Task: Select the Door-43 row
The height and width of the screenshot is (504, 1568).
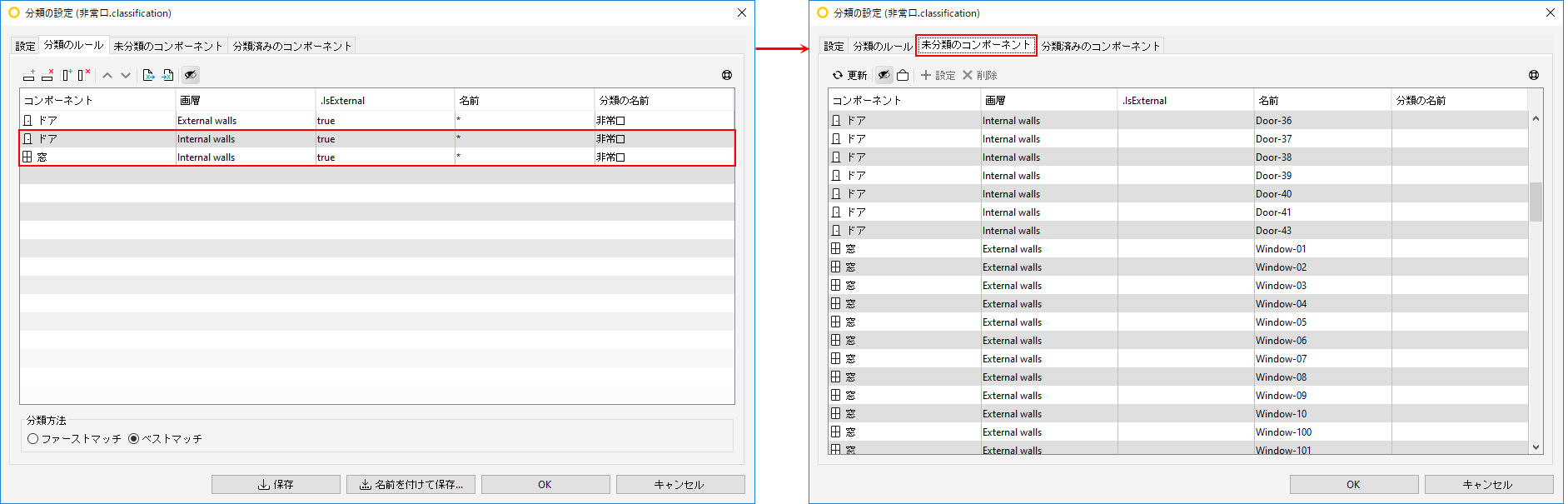Action: pyautogui.click(x=1178, y=230)
